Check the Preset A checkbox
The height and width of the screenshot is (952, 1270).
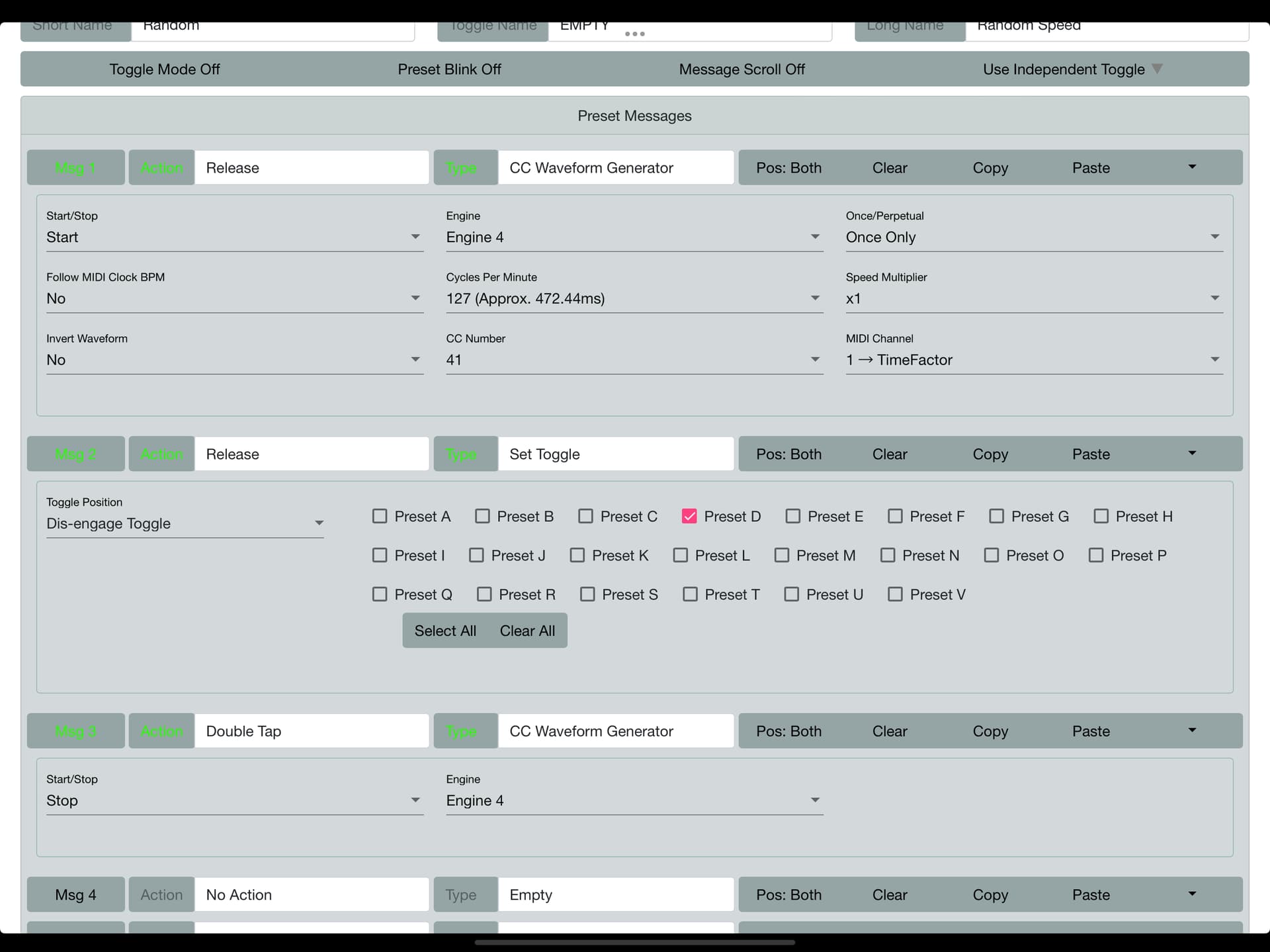tap(380, 516)
